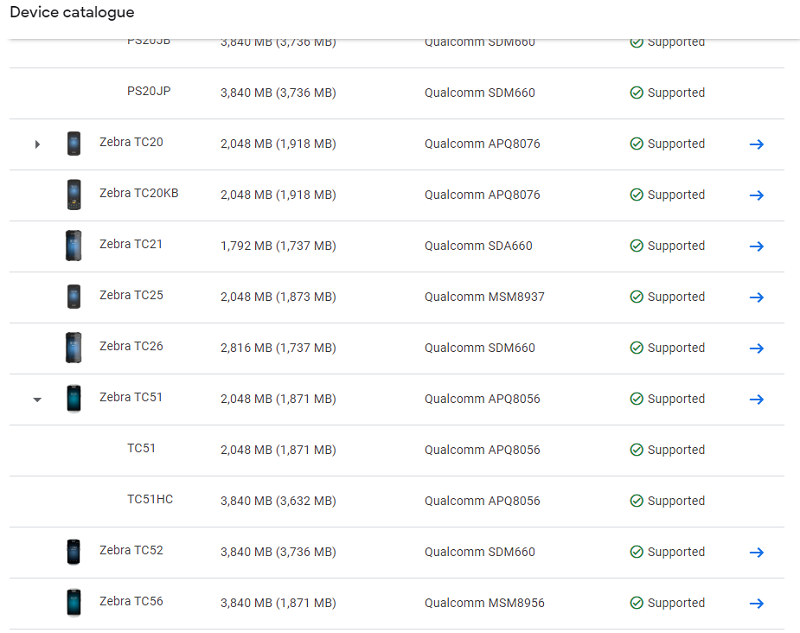Viewport: 800px width, 633px height.
Task: Click the 1,792 MB (1,737 MB) RAM value
Action: [278, 246]
